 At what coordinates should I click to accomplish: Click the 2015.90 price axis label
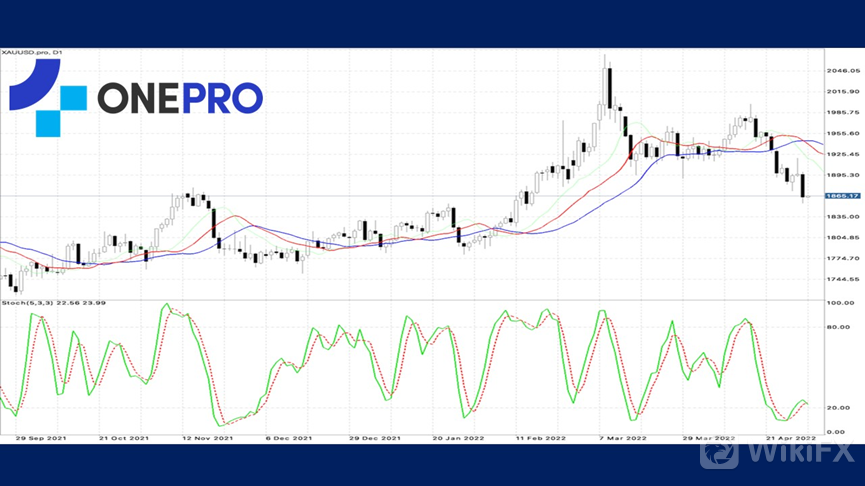coord(843,92)
